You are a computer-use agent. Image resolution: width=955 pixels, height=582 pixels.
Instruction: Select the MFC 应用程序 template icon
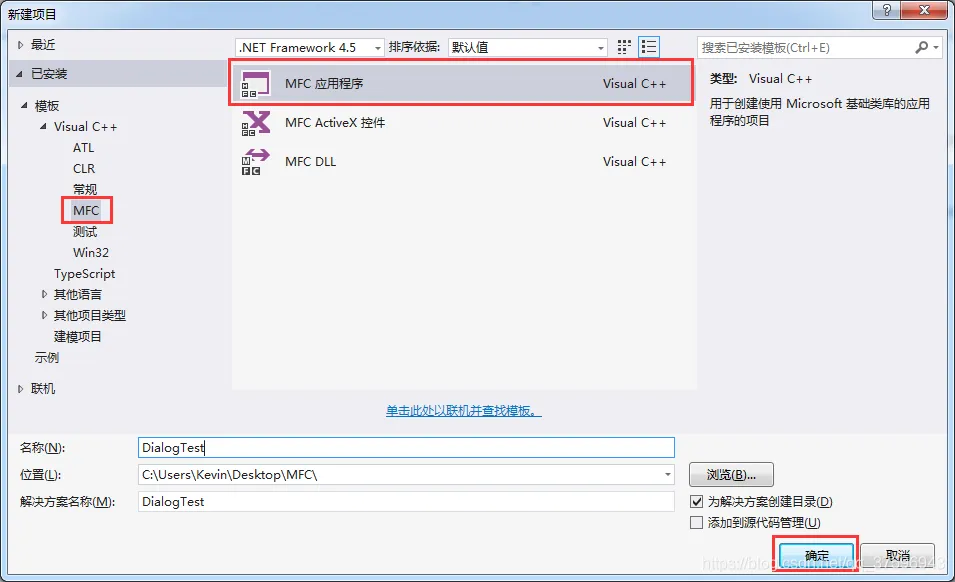pyautogui.click(x=255, y=84)
